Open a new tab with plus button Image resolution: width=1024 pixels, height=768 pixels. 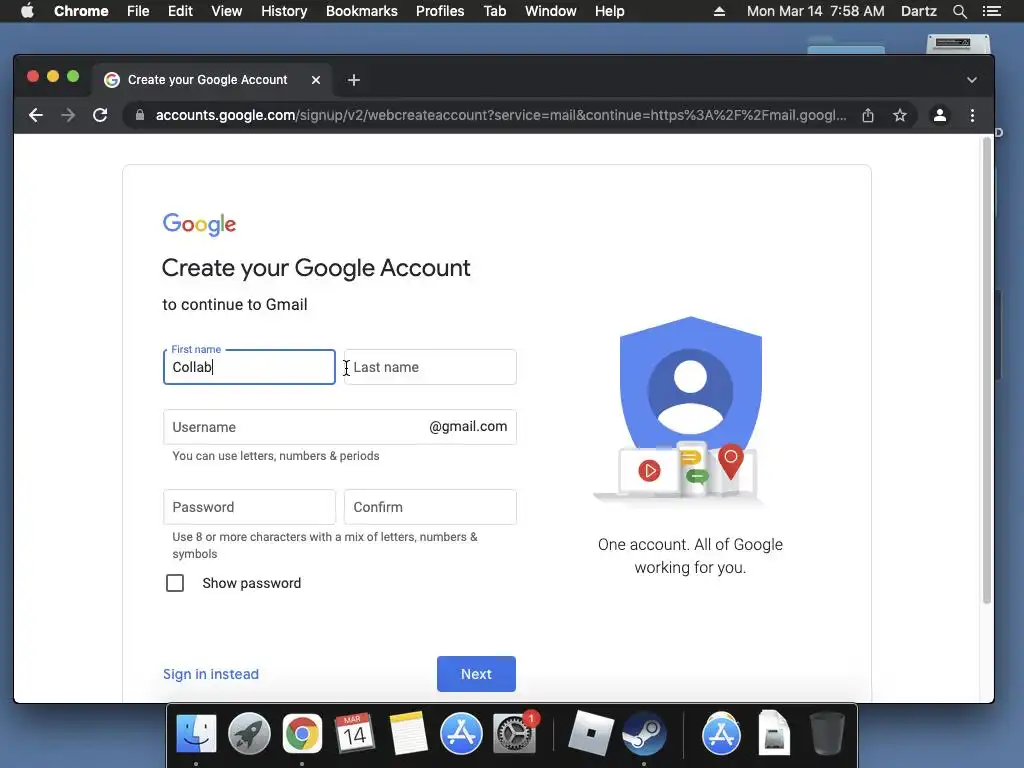point(354,80)
